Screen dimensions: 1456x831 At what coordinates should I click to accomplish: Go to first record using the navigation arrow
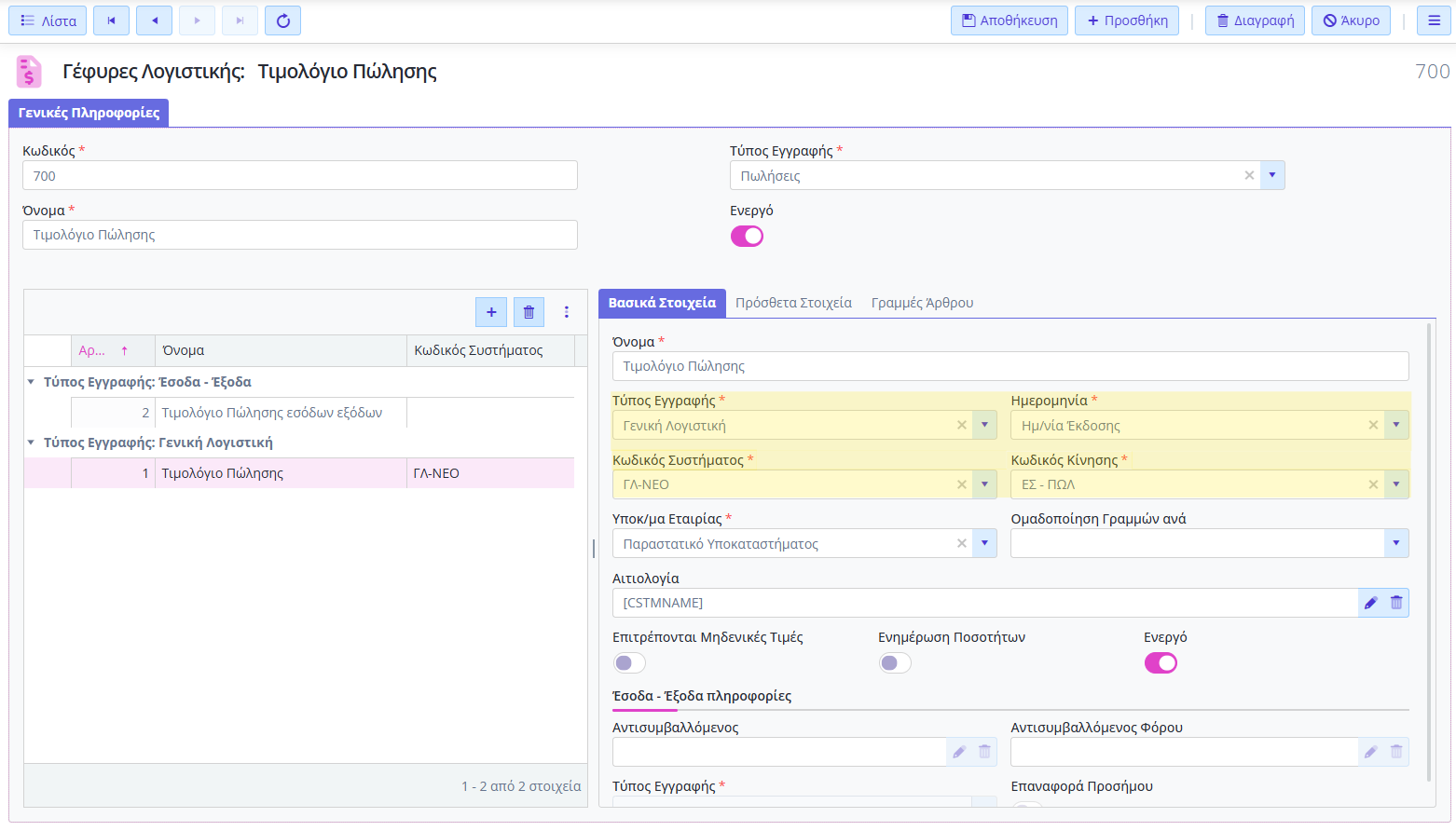(111, 20)
